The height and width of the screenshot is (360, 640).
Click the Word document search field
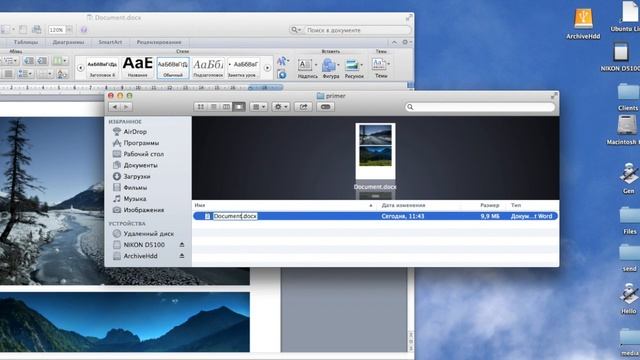(x=357, y=30)
